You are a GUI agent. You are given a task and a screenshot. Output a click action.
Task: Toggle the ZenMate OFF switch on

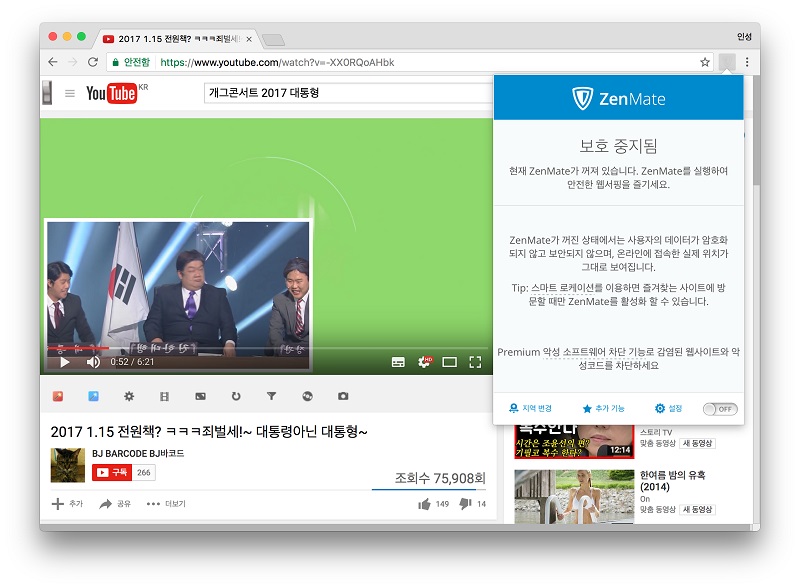[x=720, y=409]
